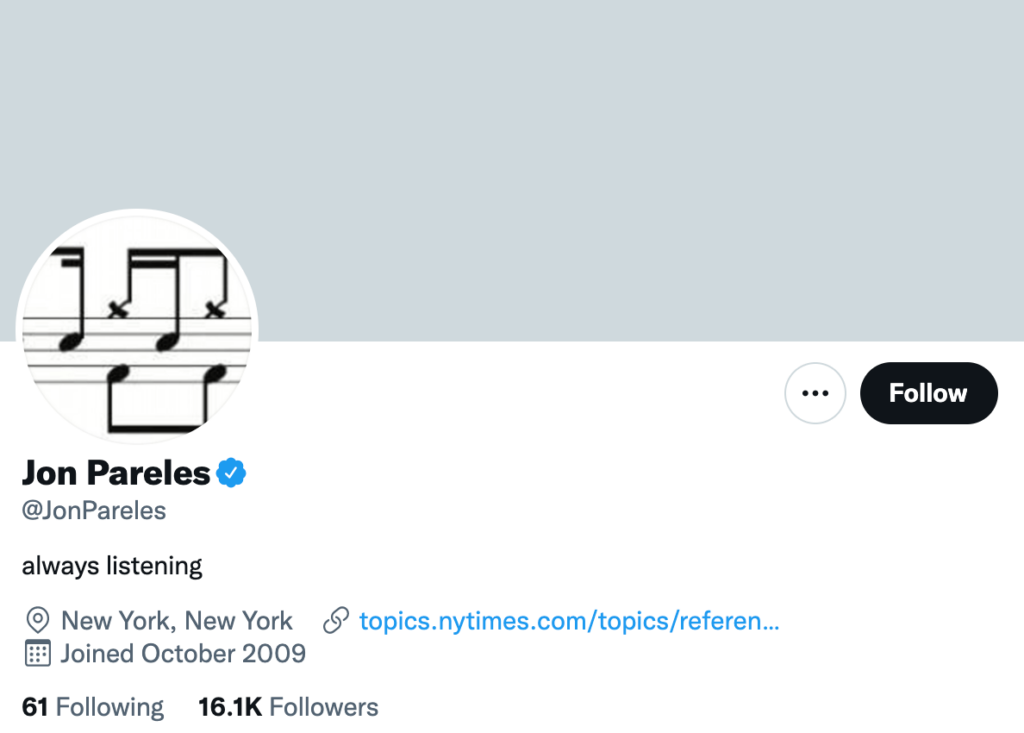
Task: Click the blue verified checkmark badge
Action: [232, 472]
